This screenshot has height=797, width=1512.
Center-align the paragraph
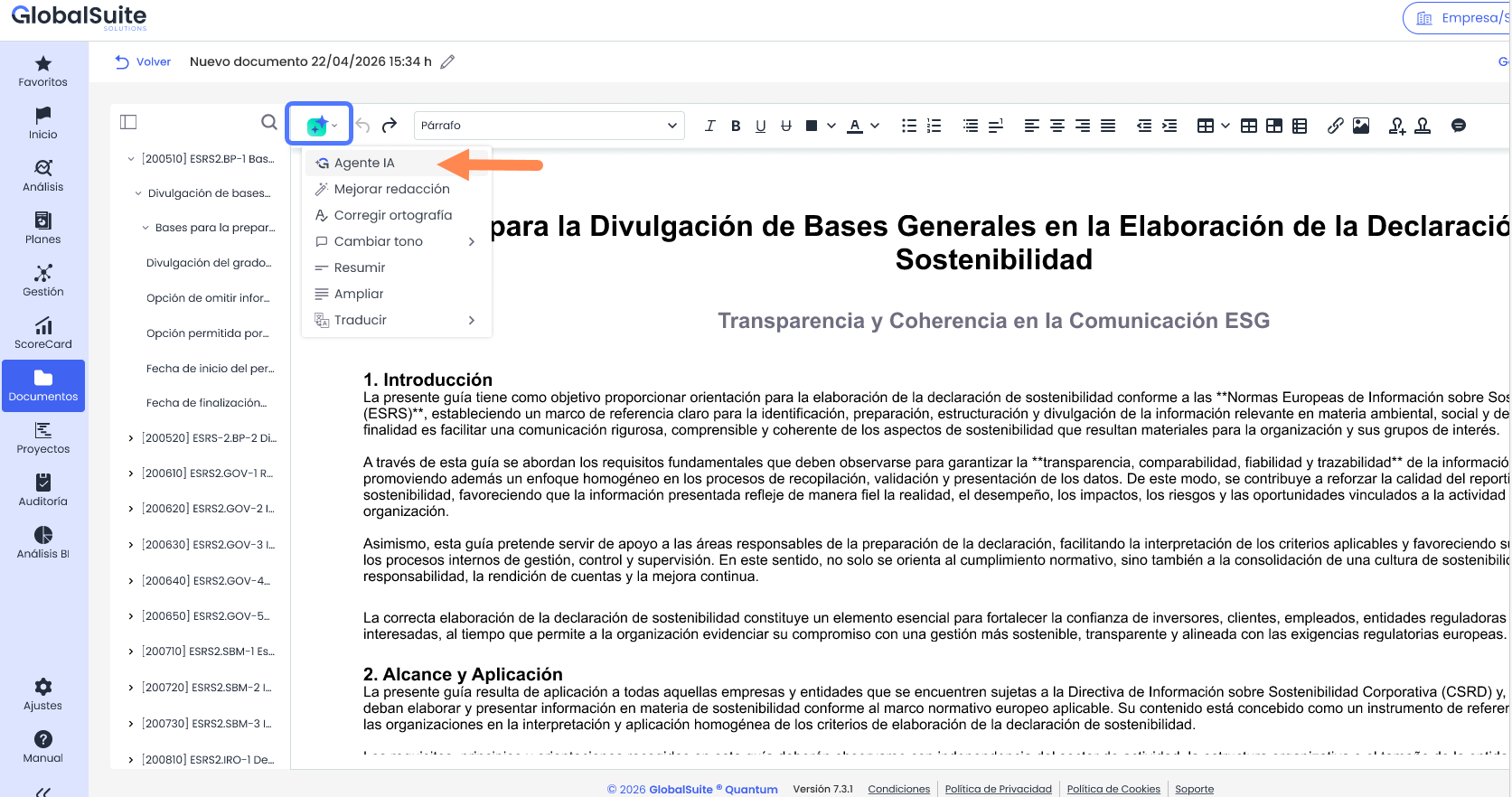point(1057,126)
